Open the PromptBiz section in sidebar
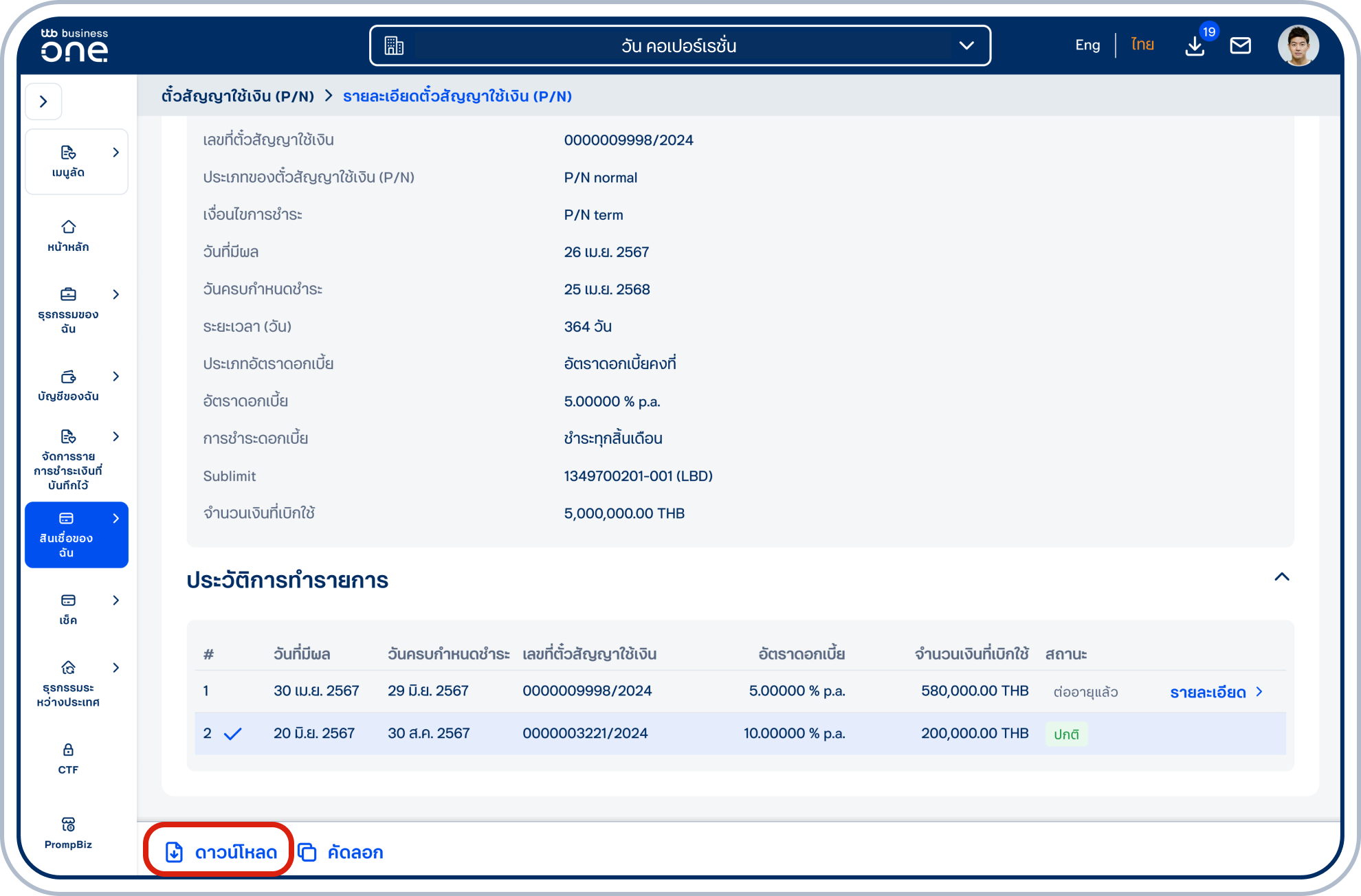This screenshot has width=1361, height=896. 67,831
